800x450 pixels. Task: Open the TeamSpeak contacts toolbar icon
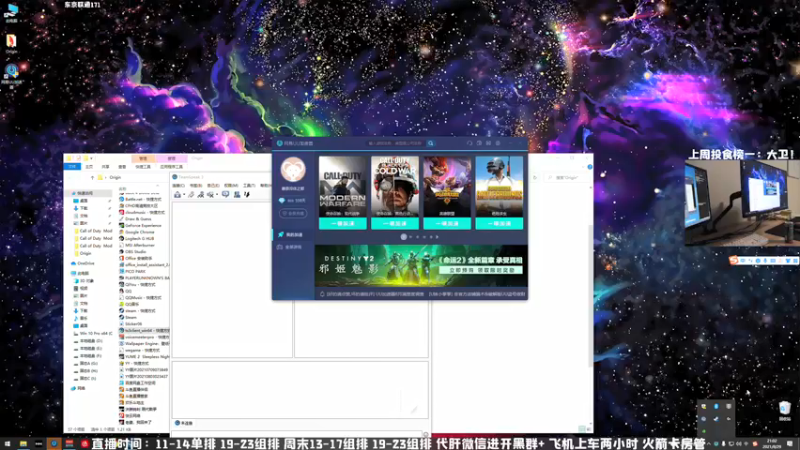click(237, 194)
